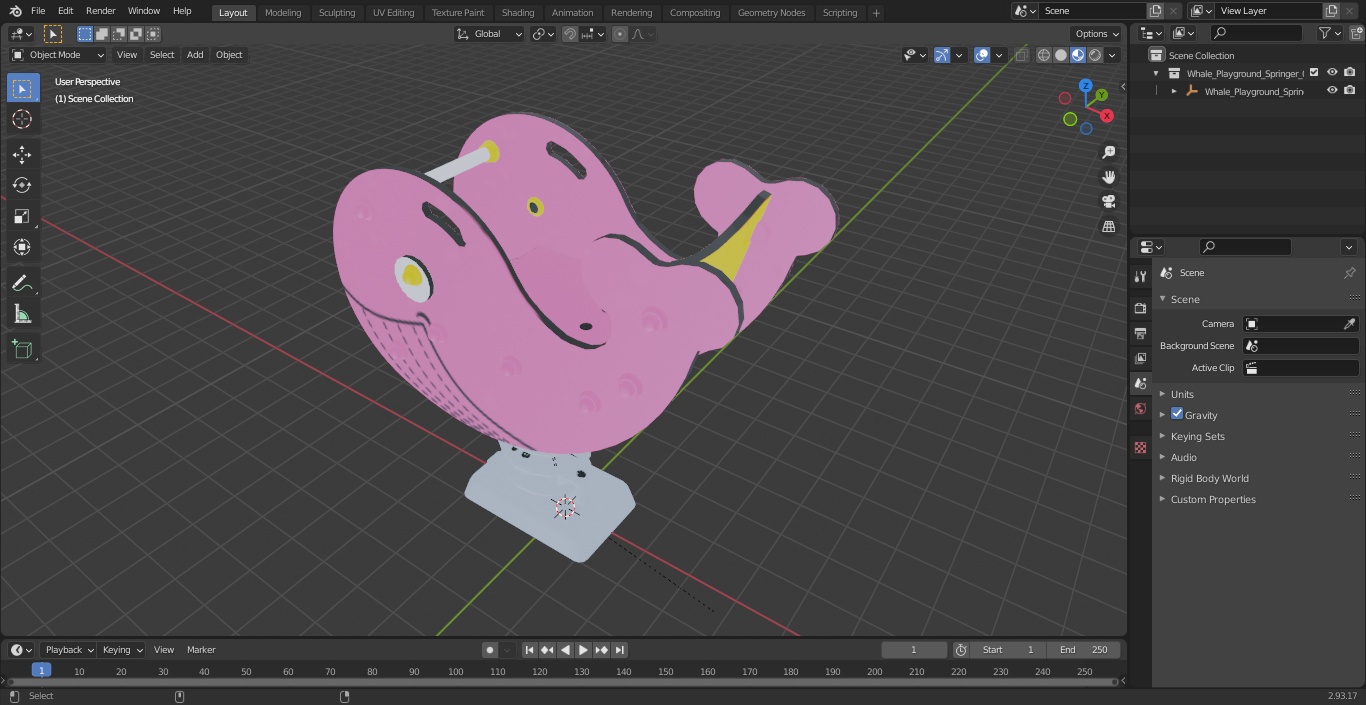
Task: Select the Cursor tool in the toolbar
Action: 22,119
